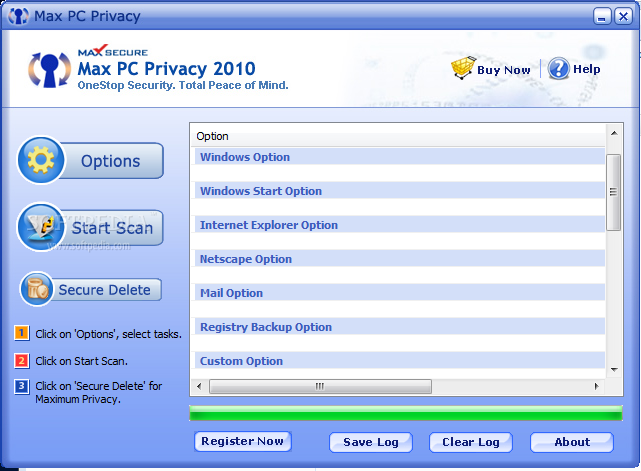
Task: Click the title bar keyhole app icon
Action: point(18,16)
